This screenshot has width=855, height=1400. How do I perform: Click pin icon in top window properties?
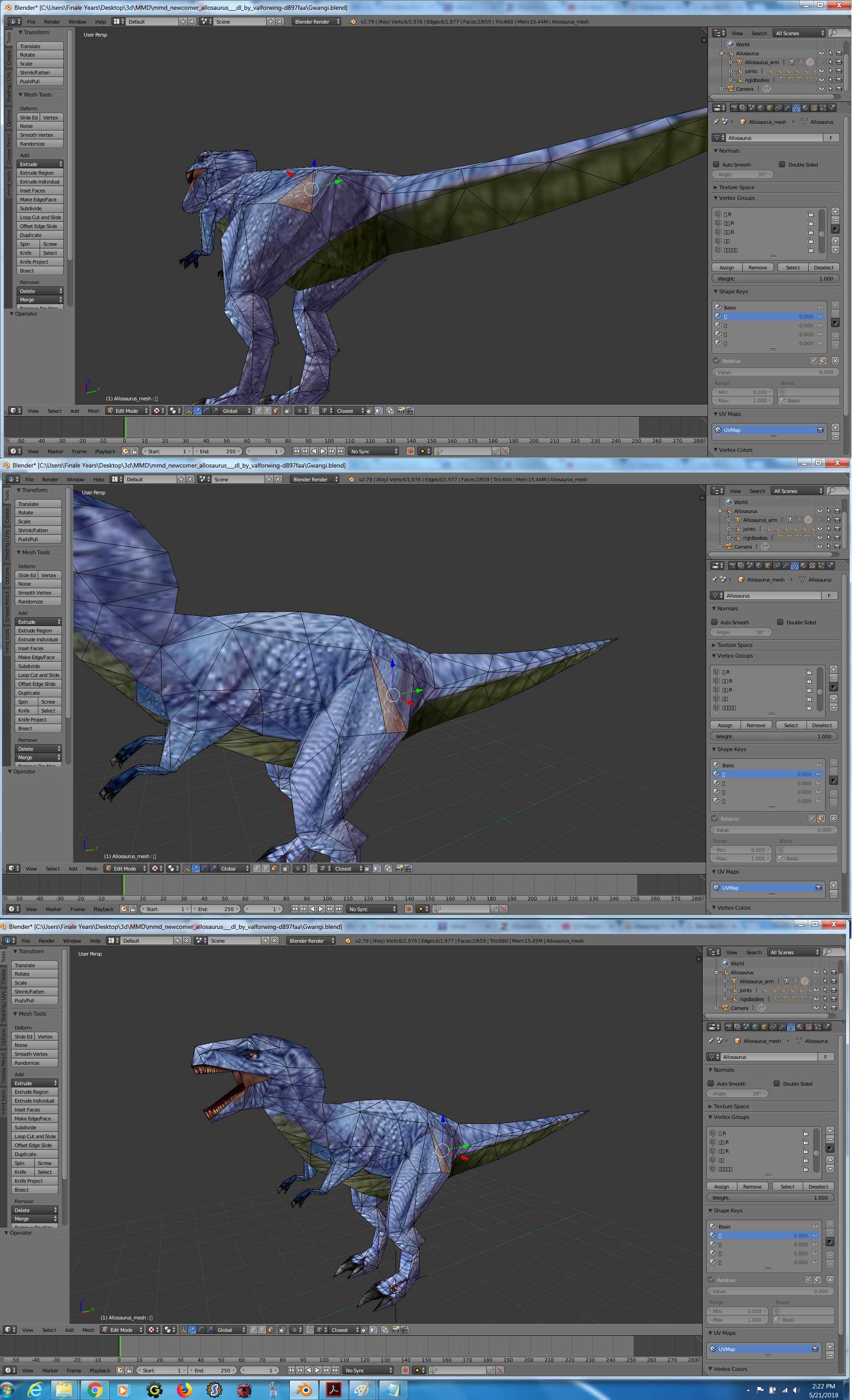pos(716,122)
